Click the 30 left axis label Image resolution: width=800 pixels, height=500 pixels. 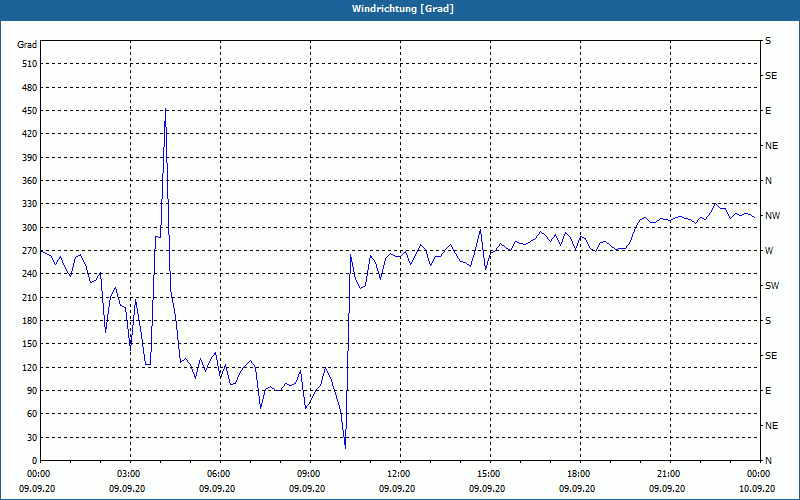[31, 437]
